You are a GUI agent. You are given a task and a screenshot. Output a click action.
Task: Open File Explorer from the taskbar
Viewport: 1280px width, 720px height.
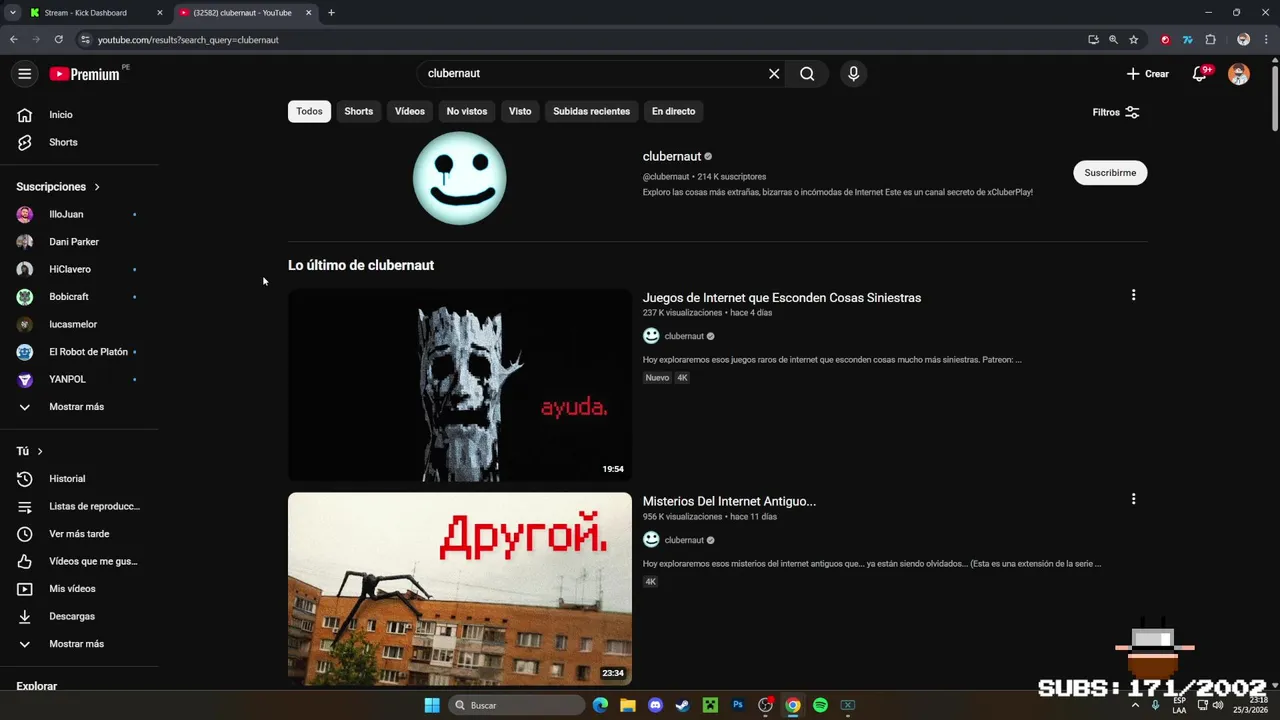[628, 705]
